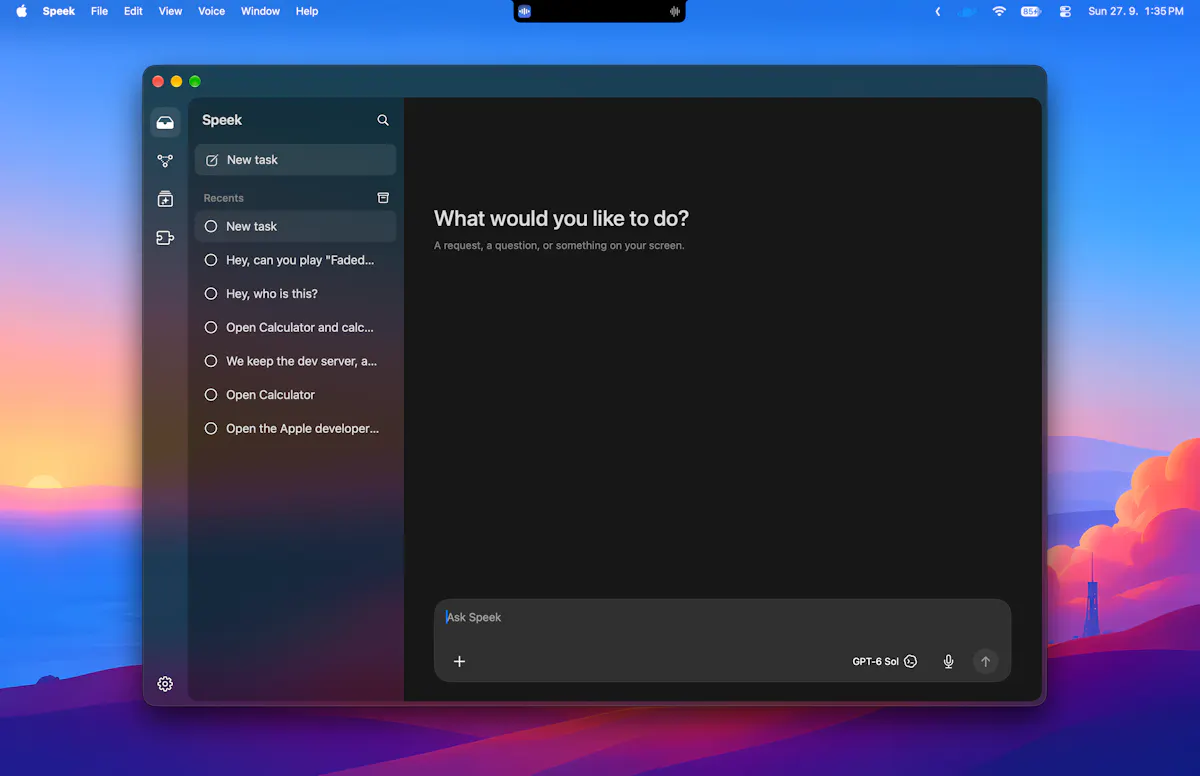Image resolution: width=1200 pixels, height=776 pixels.
Task: Click the left chevron in the menu bar
Action: pos(937,11)
